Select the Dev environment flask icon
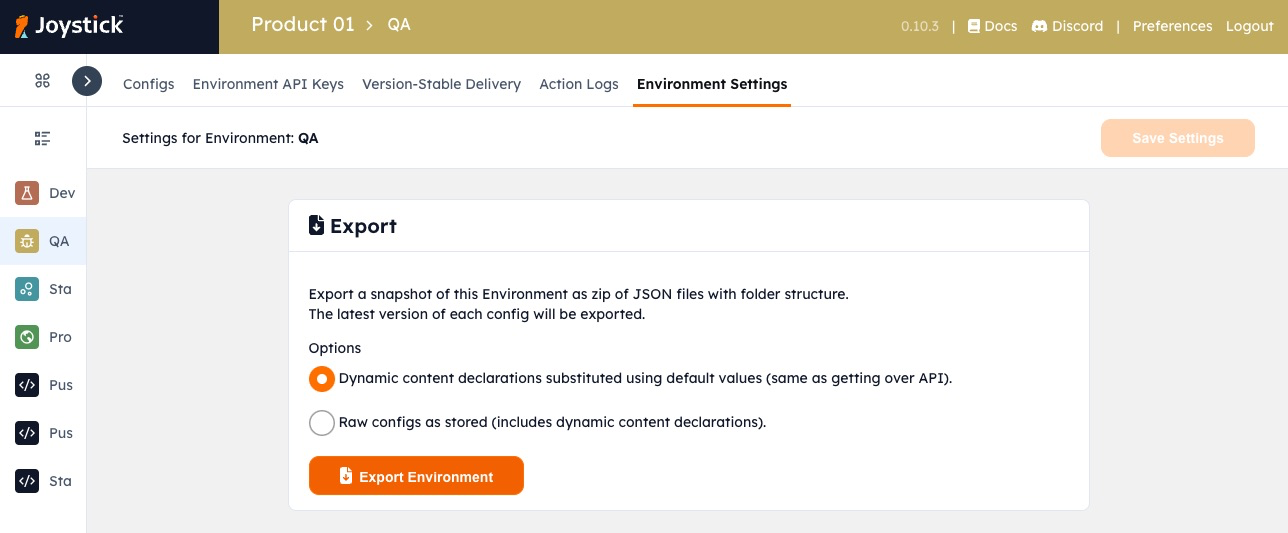Viewport: 1288px width, 533px height. 27,193
